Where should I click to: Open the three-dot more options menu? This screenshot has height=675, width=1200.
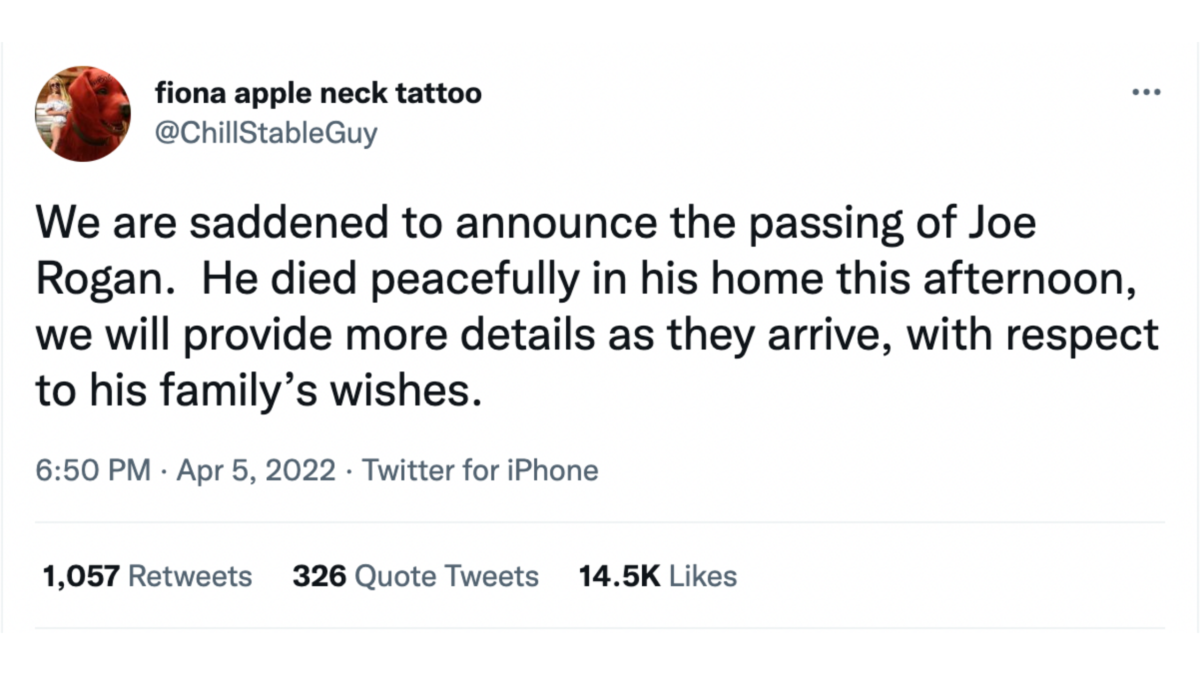tap(1145, 93)
